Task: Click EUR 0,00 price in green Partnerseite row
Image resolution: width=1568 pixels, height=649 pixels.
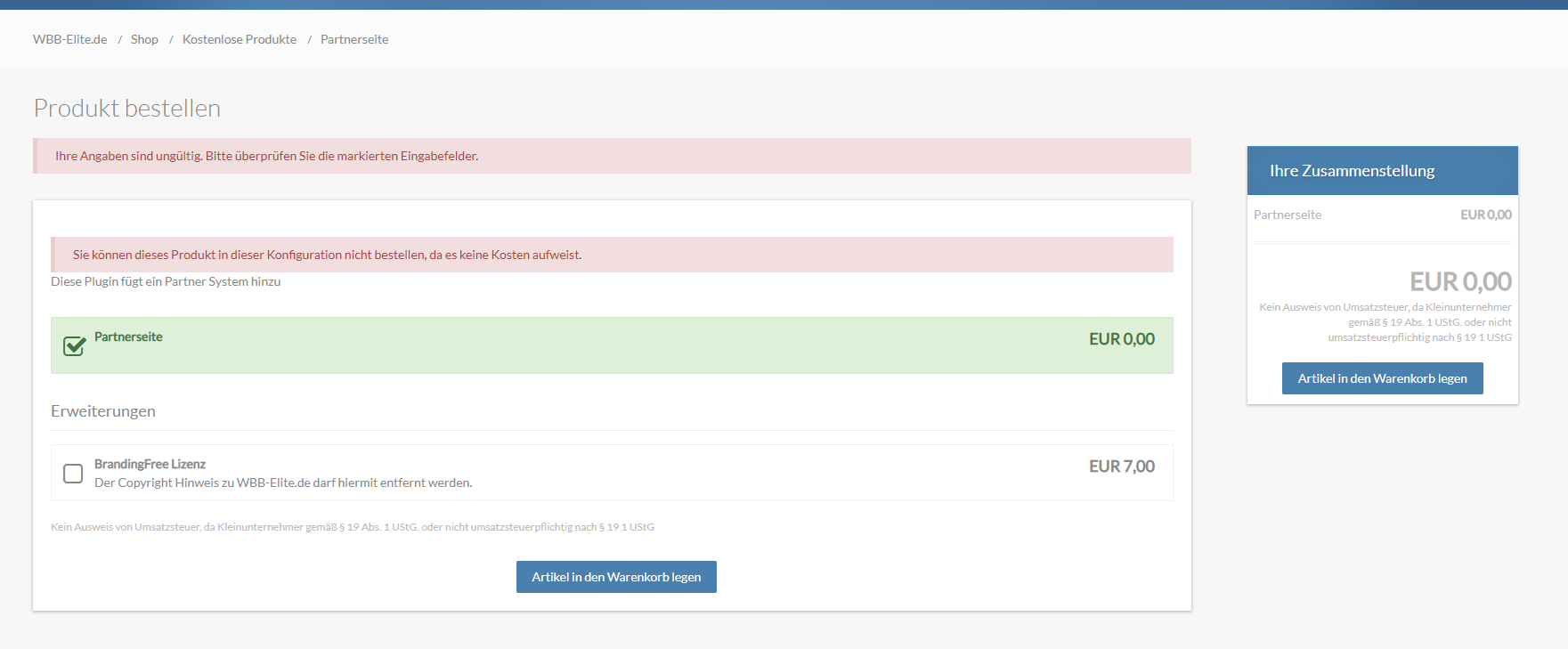Action: point(1121,339)
